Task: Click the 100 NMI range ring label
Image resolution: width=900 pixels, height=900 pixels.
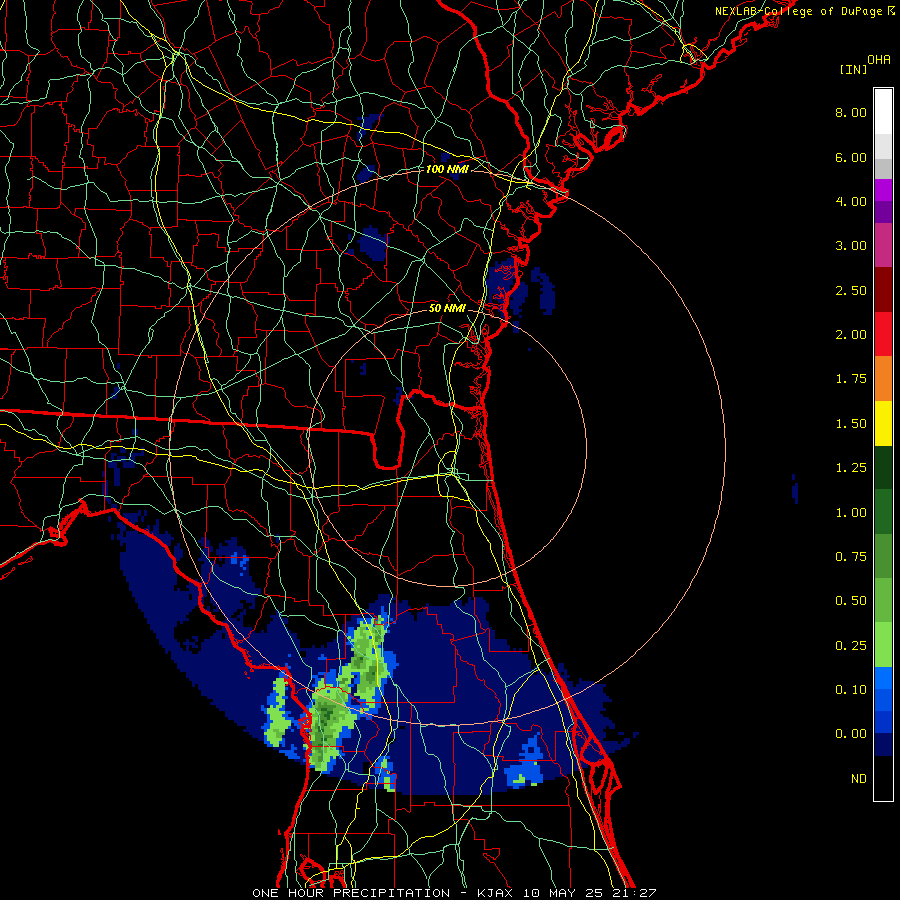Action: 447,169
